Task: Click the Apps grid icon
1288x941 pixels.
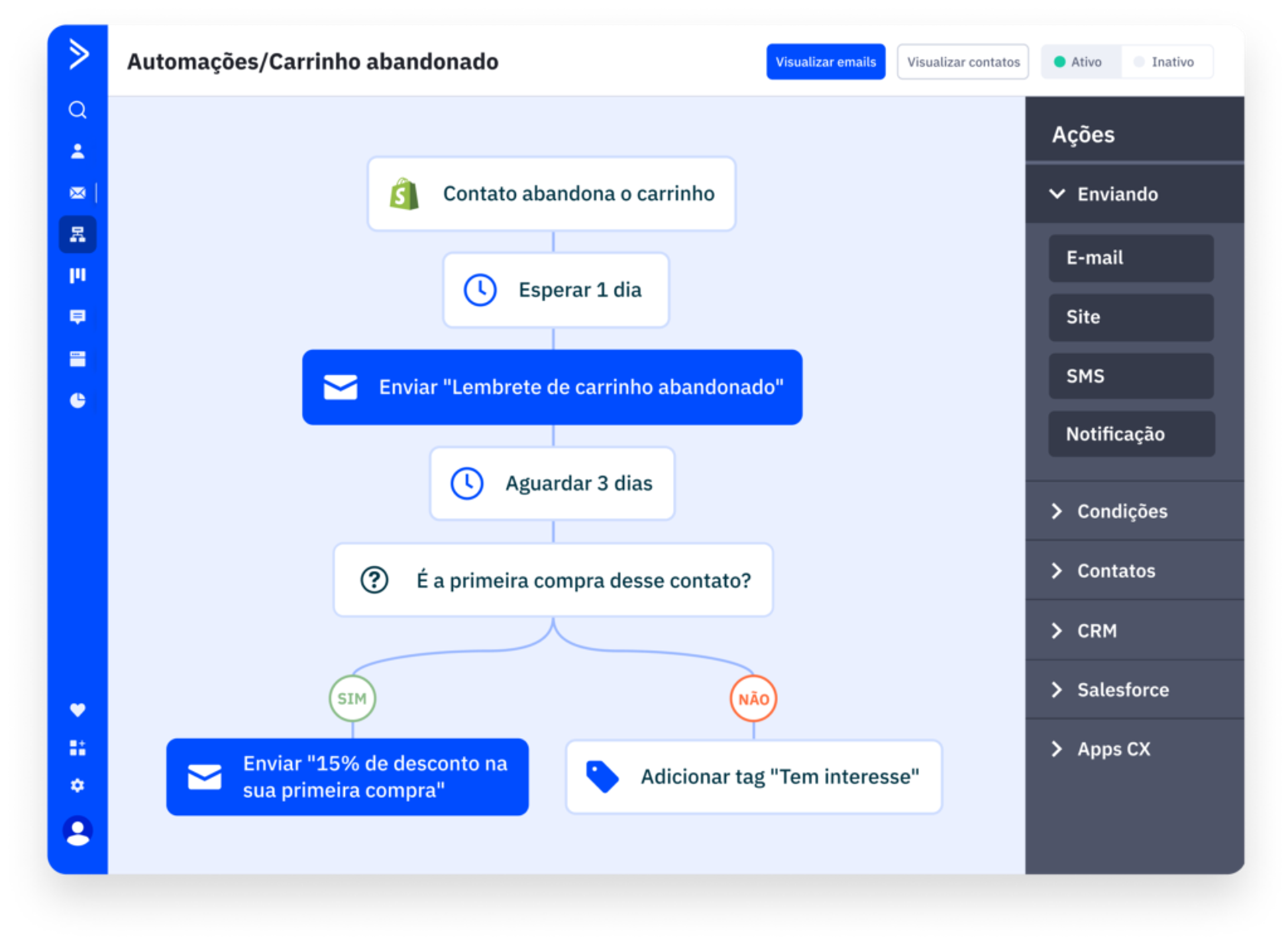Action: pos(78,748)
